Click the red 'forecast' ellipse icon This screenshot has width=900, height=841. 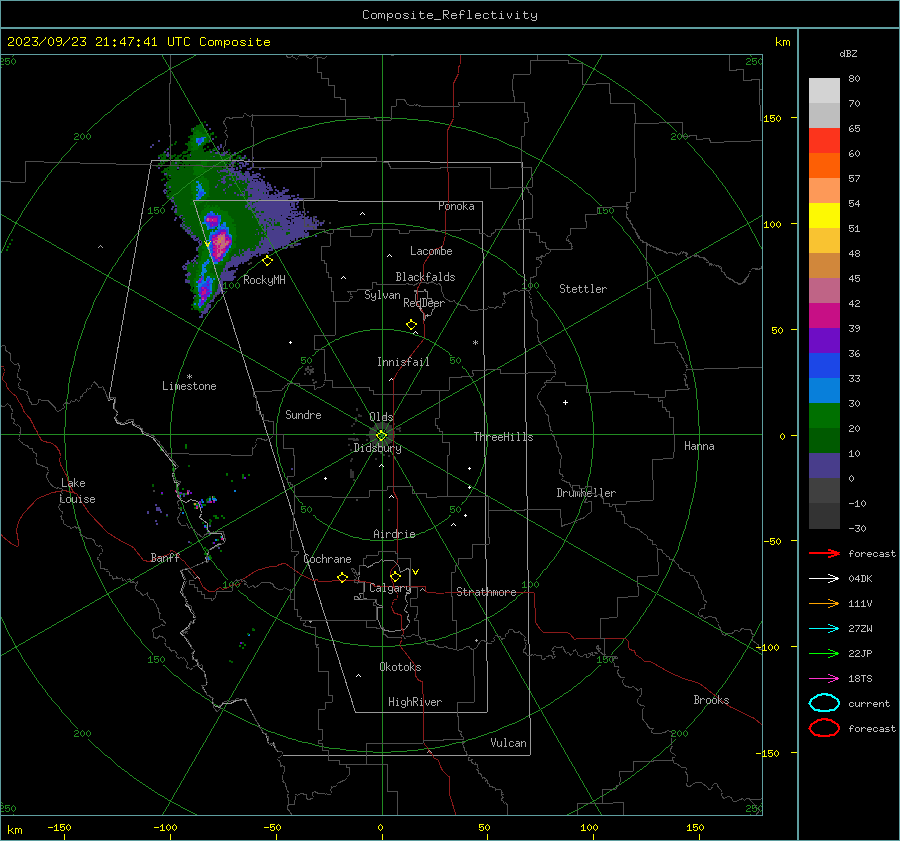(x=824, y=728)
